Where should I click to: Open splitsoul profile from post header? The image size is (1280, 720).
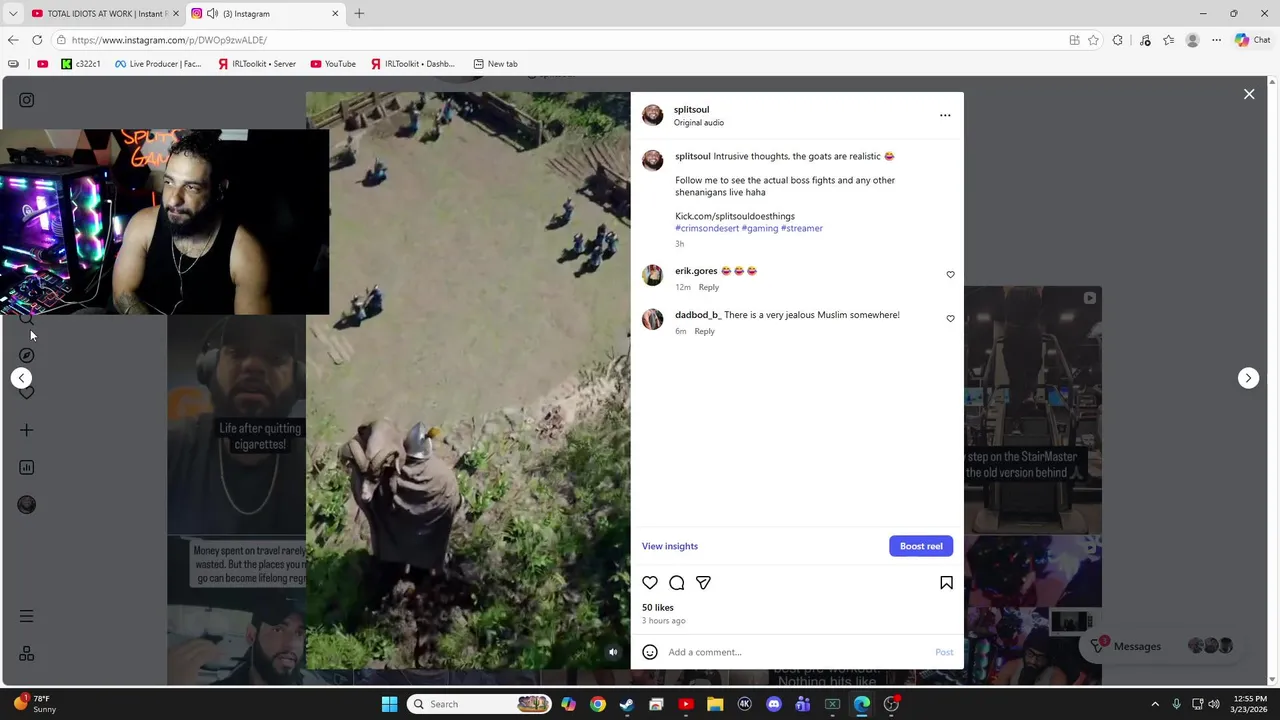click(x=691, y=110)
